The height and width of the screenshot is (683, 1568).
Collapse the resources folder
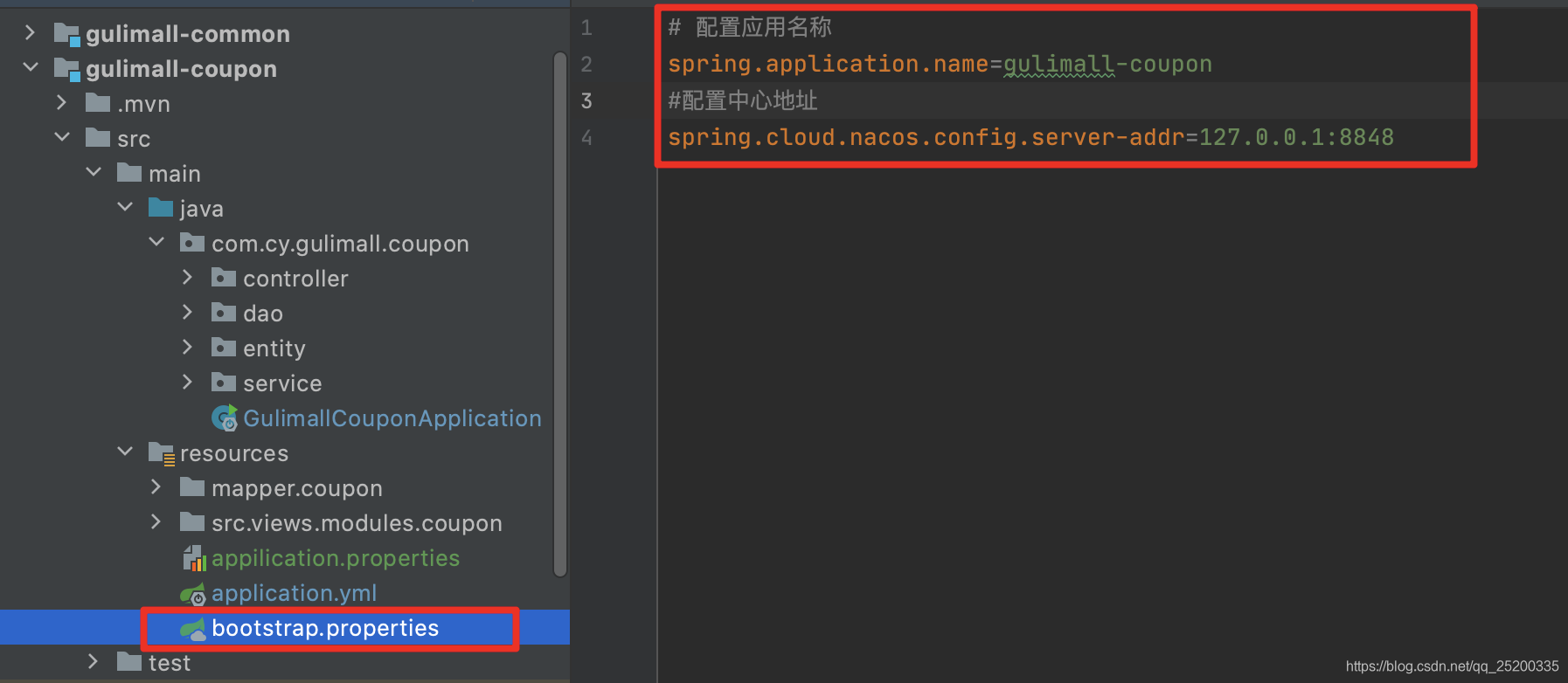click(x=125, y=452)
